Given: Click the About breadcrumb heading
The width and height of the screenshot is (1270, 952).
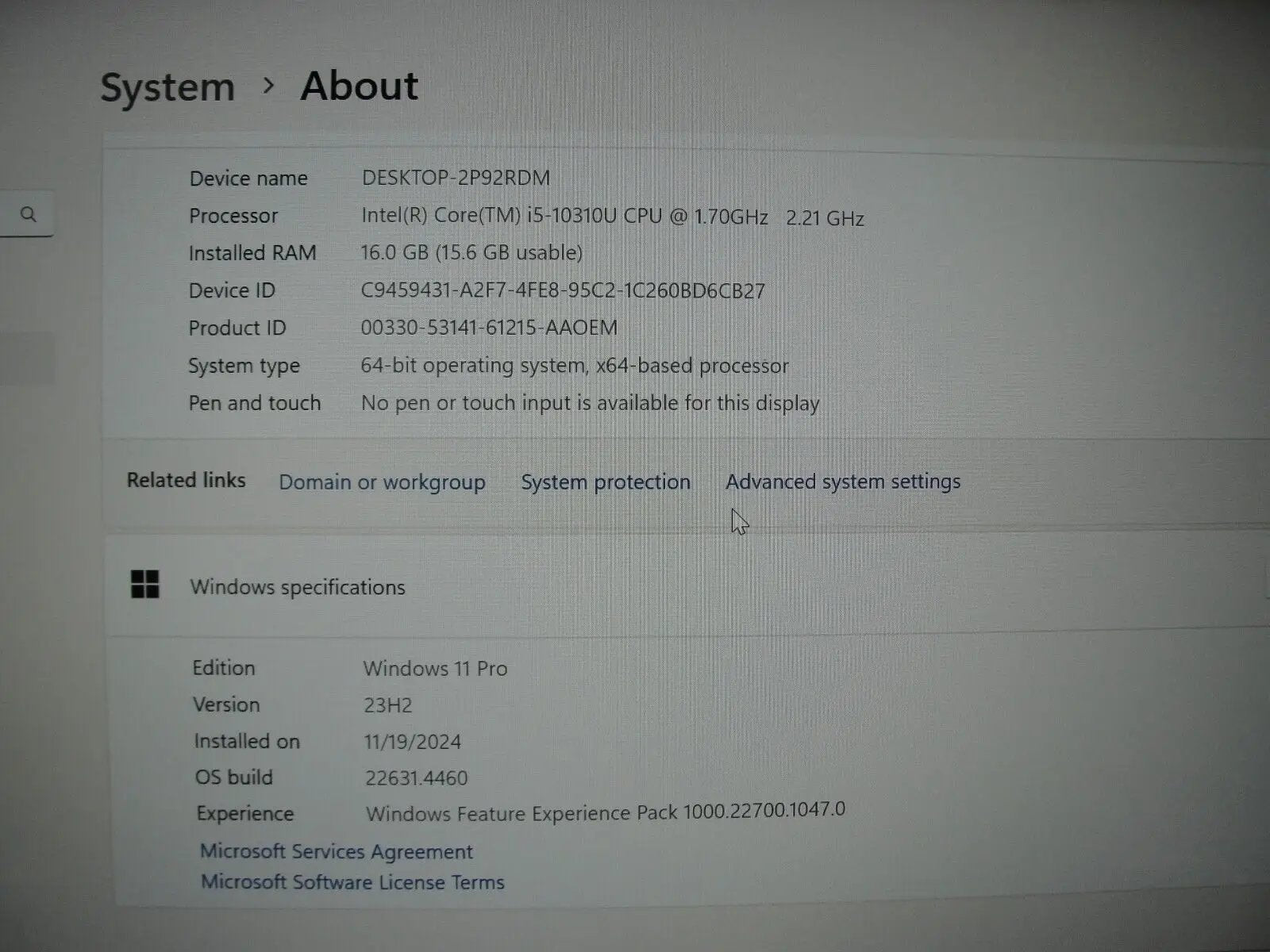Looking at the screenshot, I should pyautogui.click(x=359, y=86).
